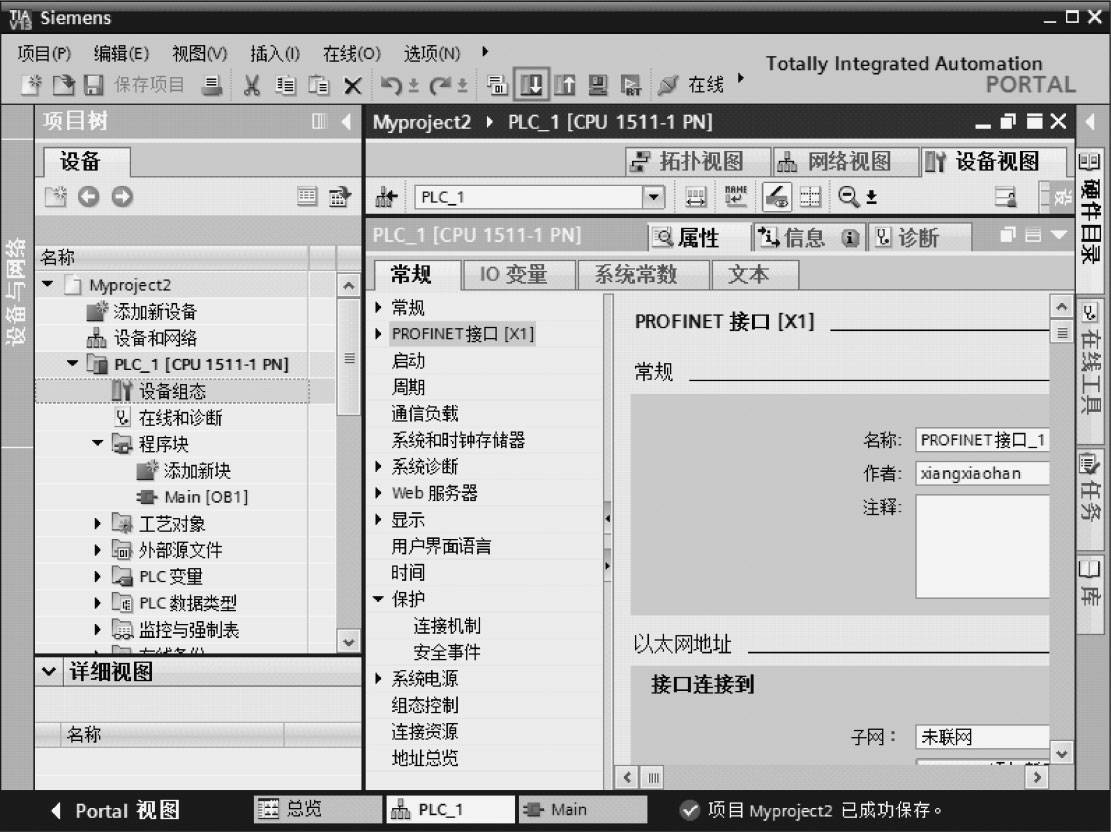Click the open project toolbar icon
Viewport: 1111px width, 832px height.
63,85
